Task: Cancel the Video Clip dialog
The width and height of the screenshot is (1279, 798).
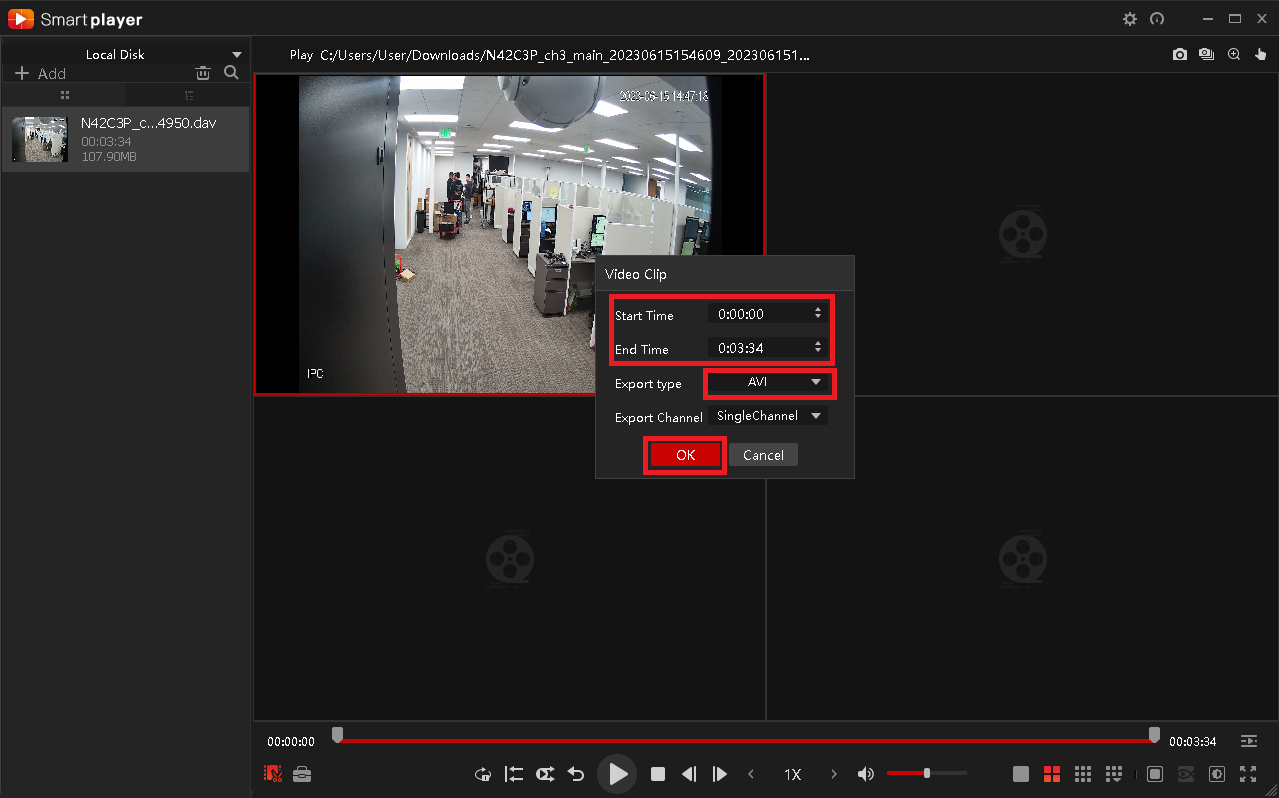Action: click(x=763, y=455)
